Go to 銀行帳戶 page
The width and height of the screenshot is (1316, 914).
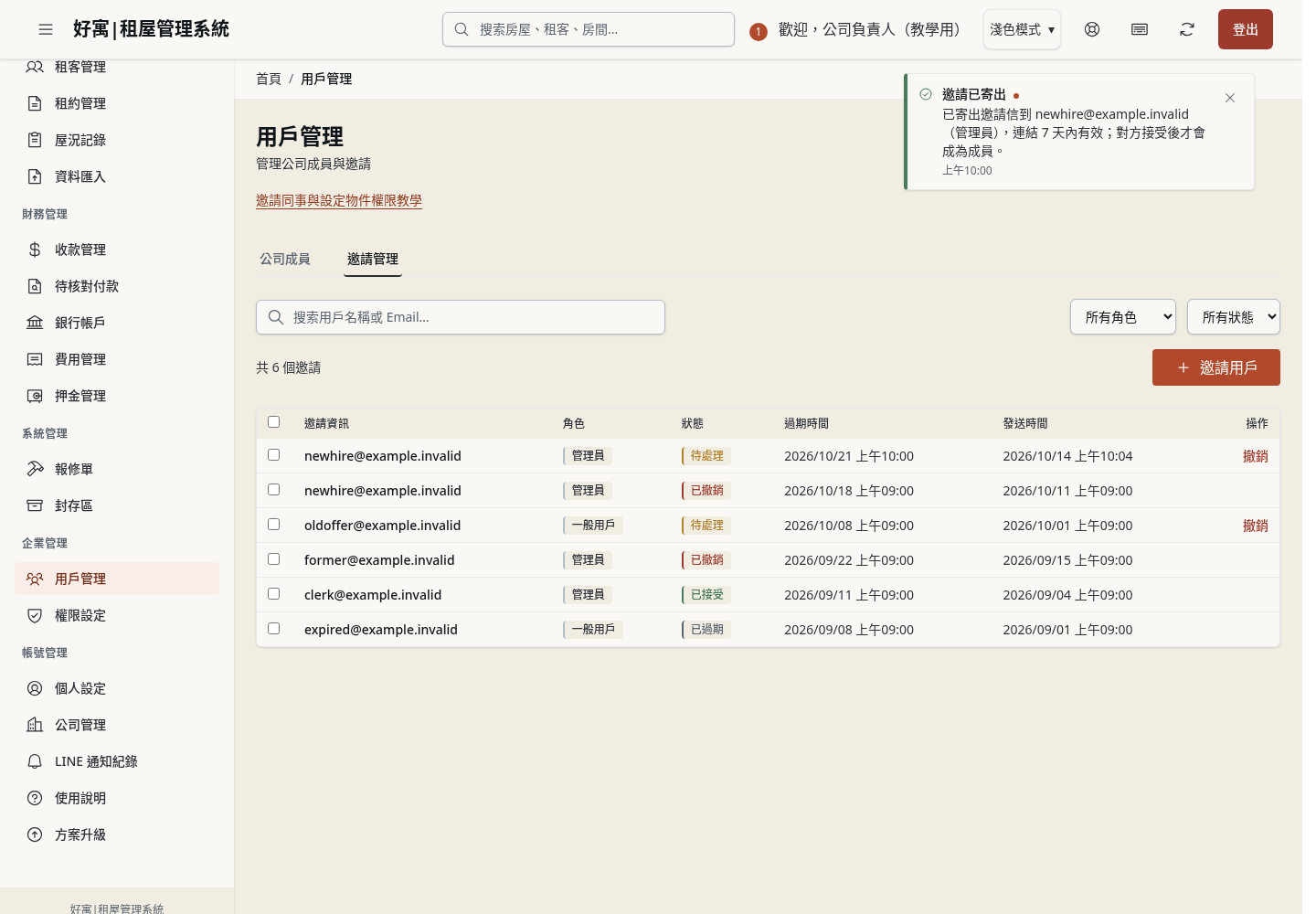click(x=117, y=323)
